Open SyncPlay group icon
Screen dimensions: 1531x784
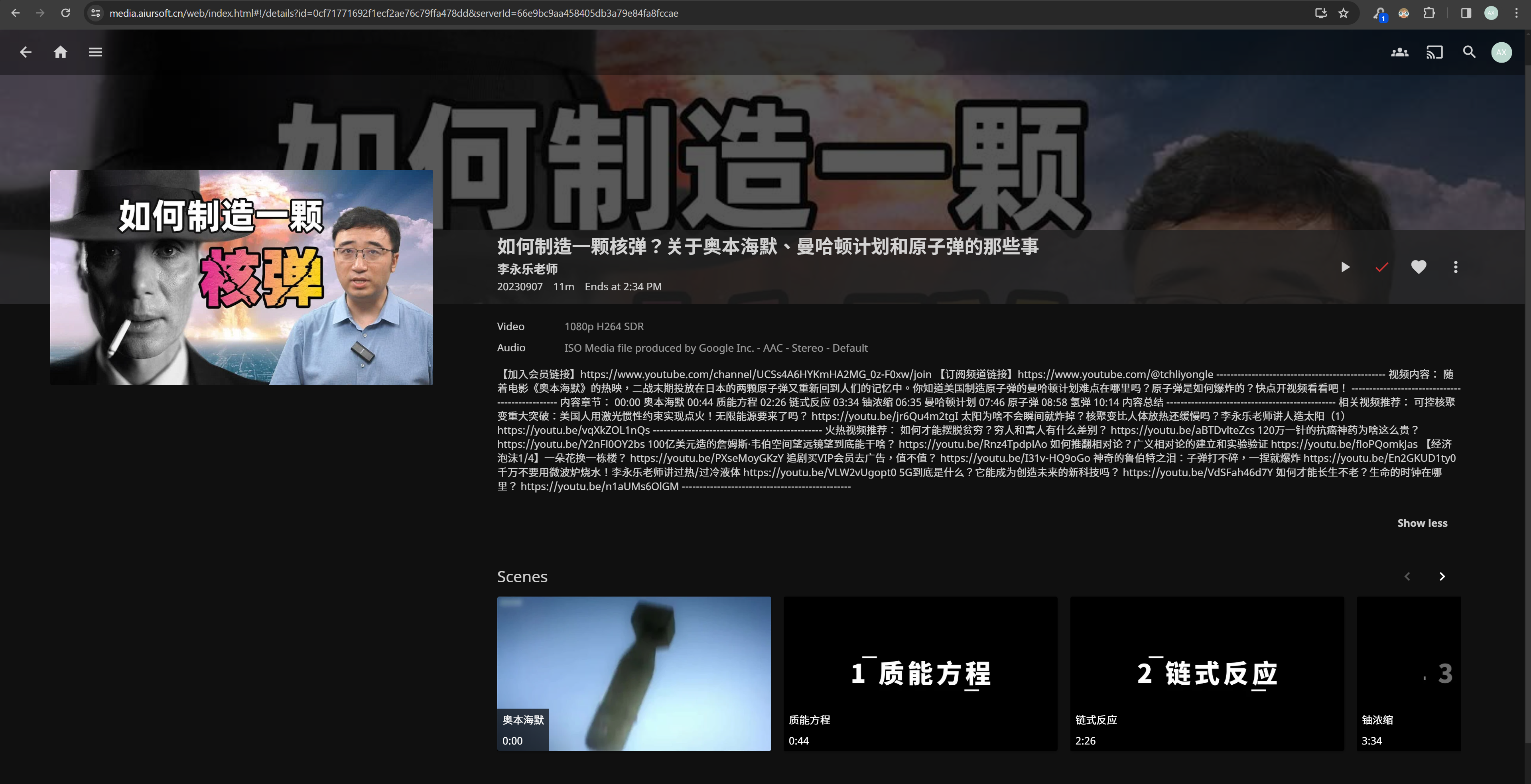point(1400,52)
